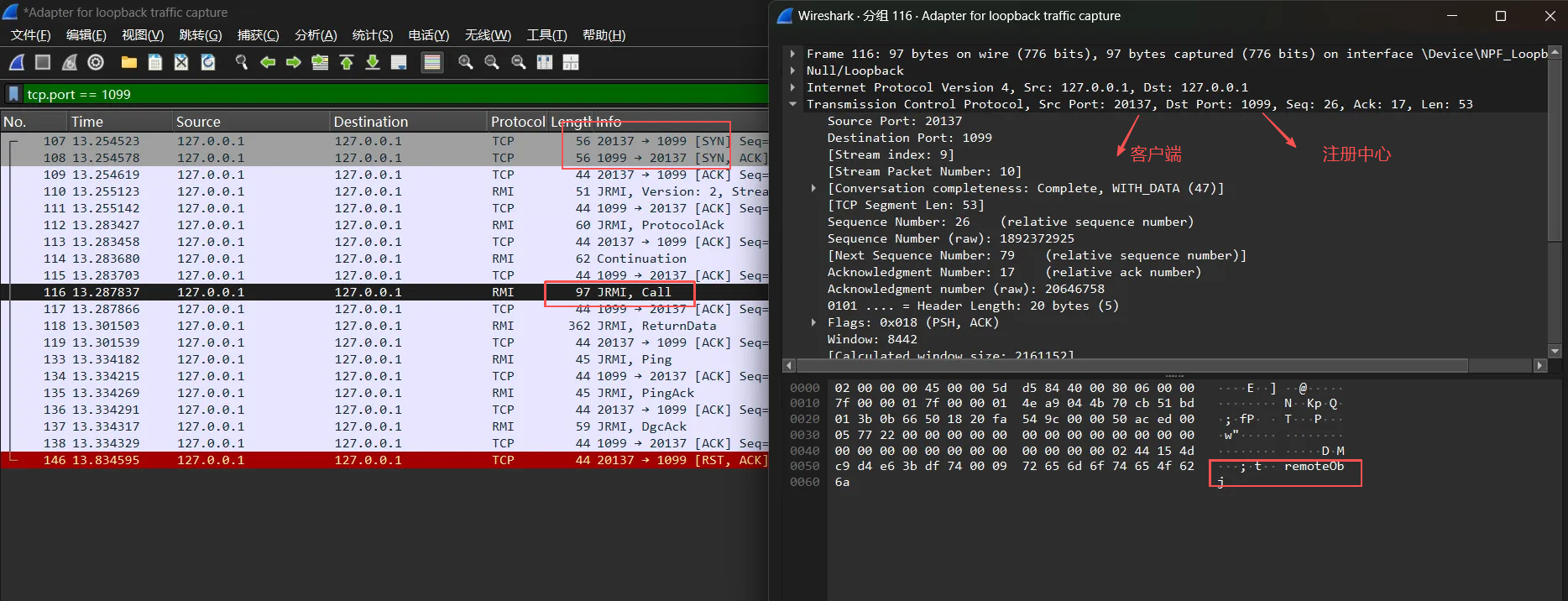Open the 统计(S) menu
The height and width of the screenshot is (601, 1568).
coord(372,35)
